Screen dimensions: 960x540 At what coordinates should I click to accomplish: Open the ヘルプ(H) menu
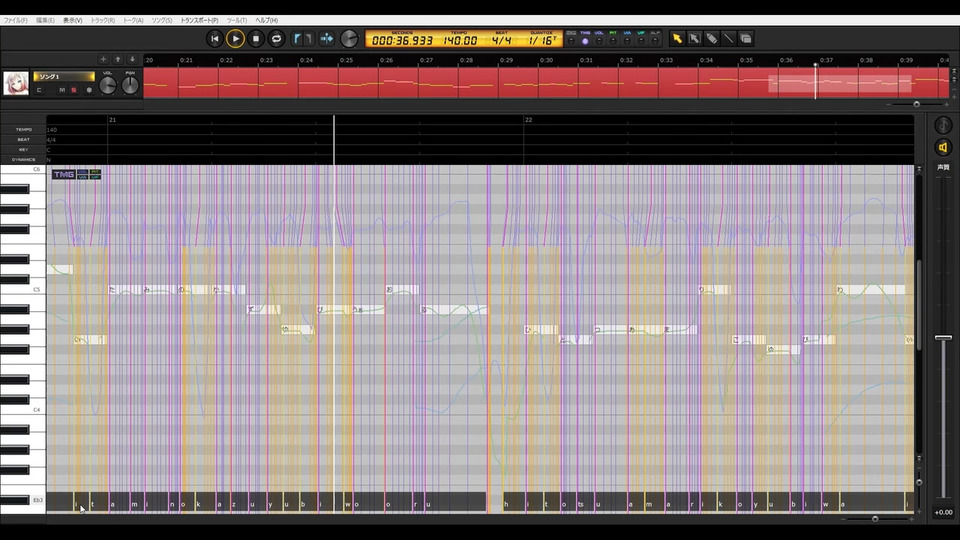[266, 20]
